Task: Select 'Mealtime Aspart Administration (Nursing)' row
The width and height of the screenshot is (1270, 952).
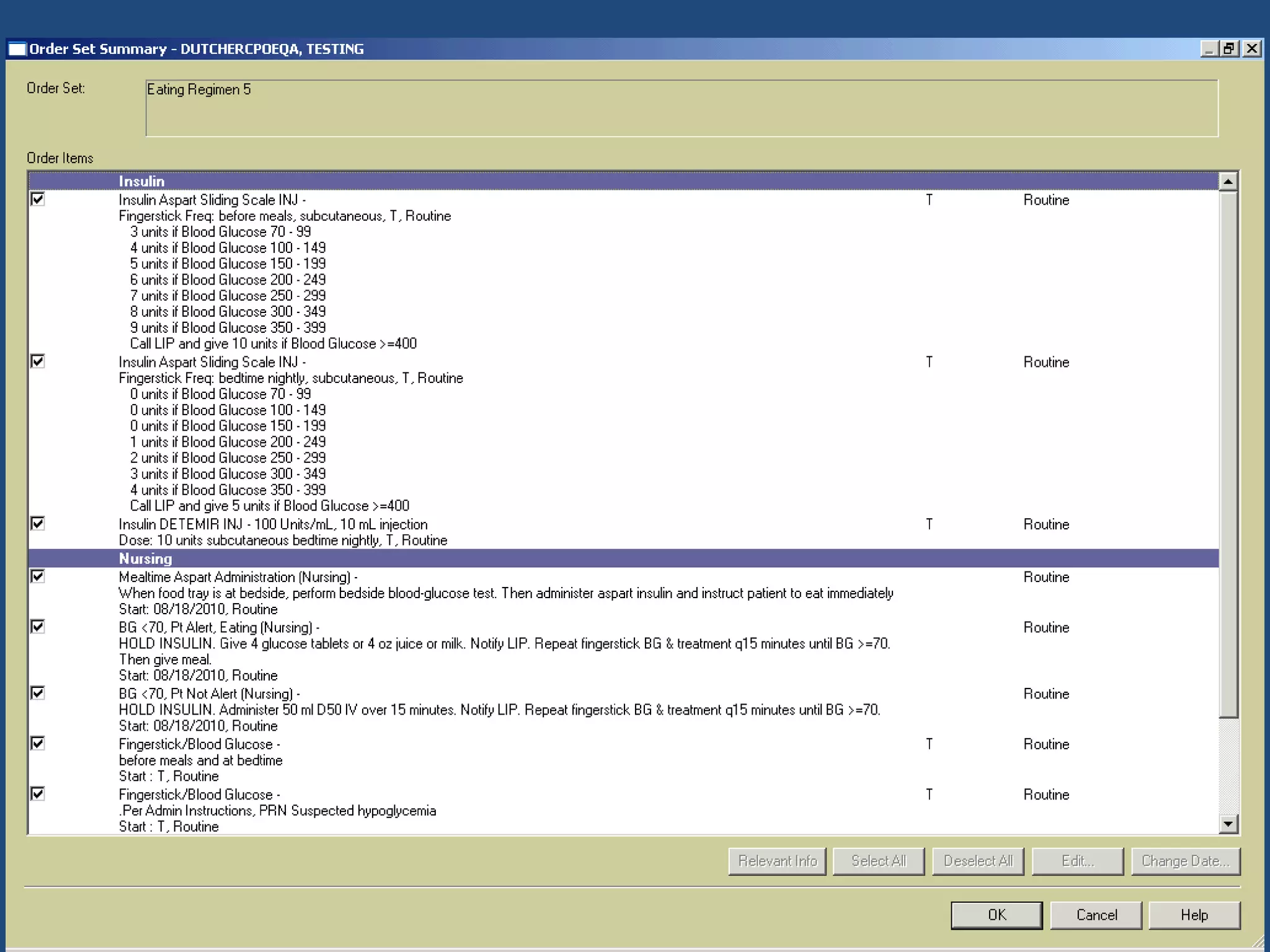Action: coord(238,577)
